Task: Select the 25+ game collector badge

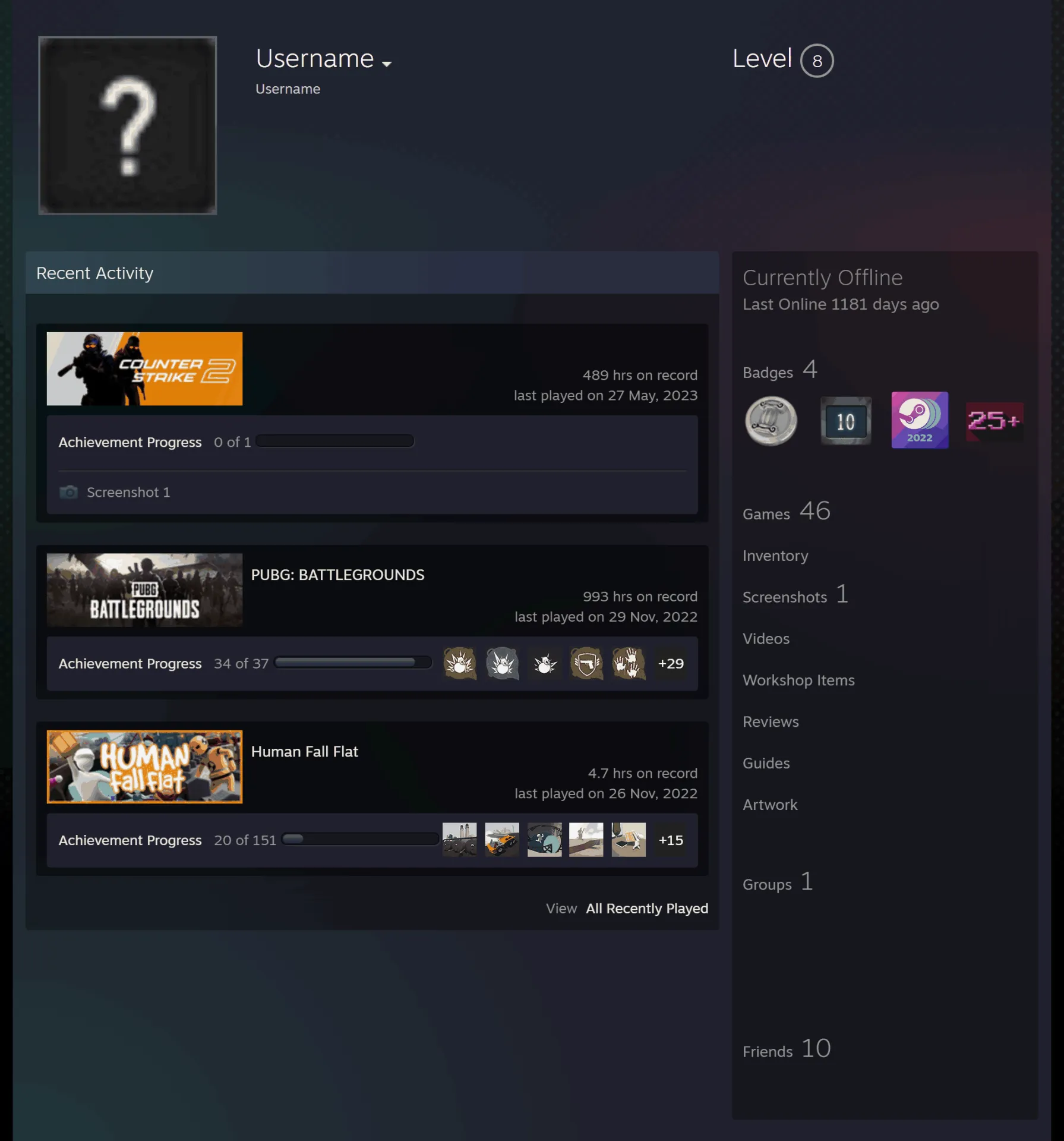Action: pyautogui.click(x=994, y=421)
